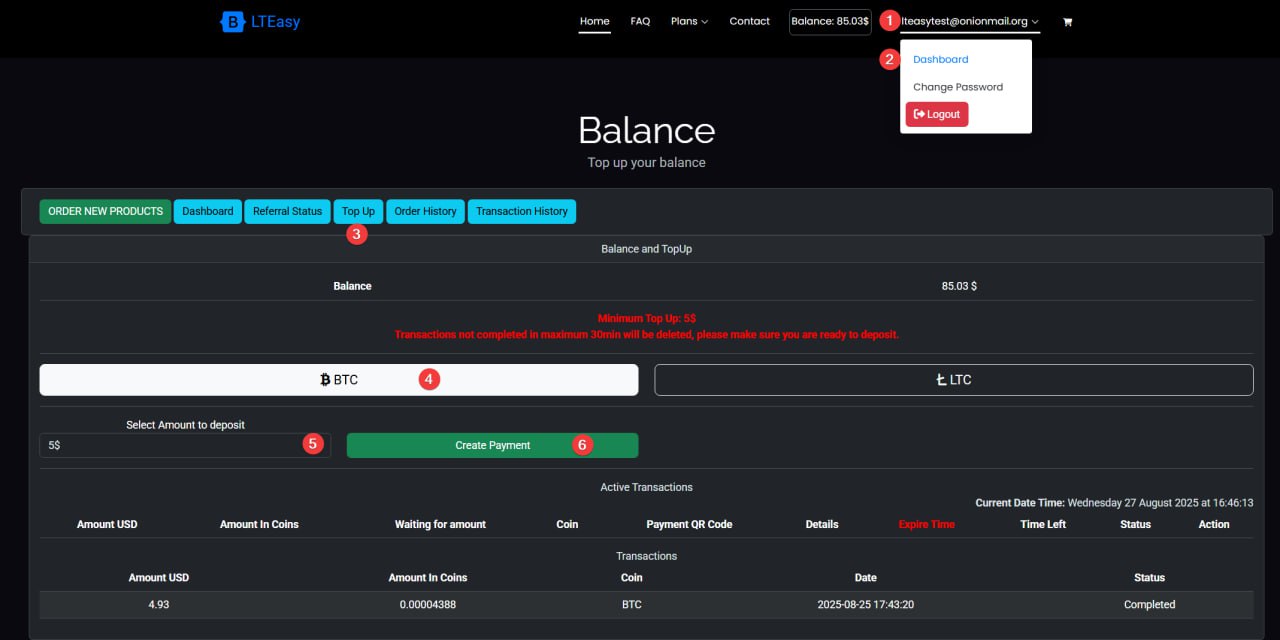Screen dimensions: 1280x640
Task: Open the shopping cart icon
Action: pyautogui.click(x=1067, y=22)
